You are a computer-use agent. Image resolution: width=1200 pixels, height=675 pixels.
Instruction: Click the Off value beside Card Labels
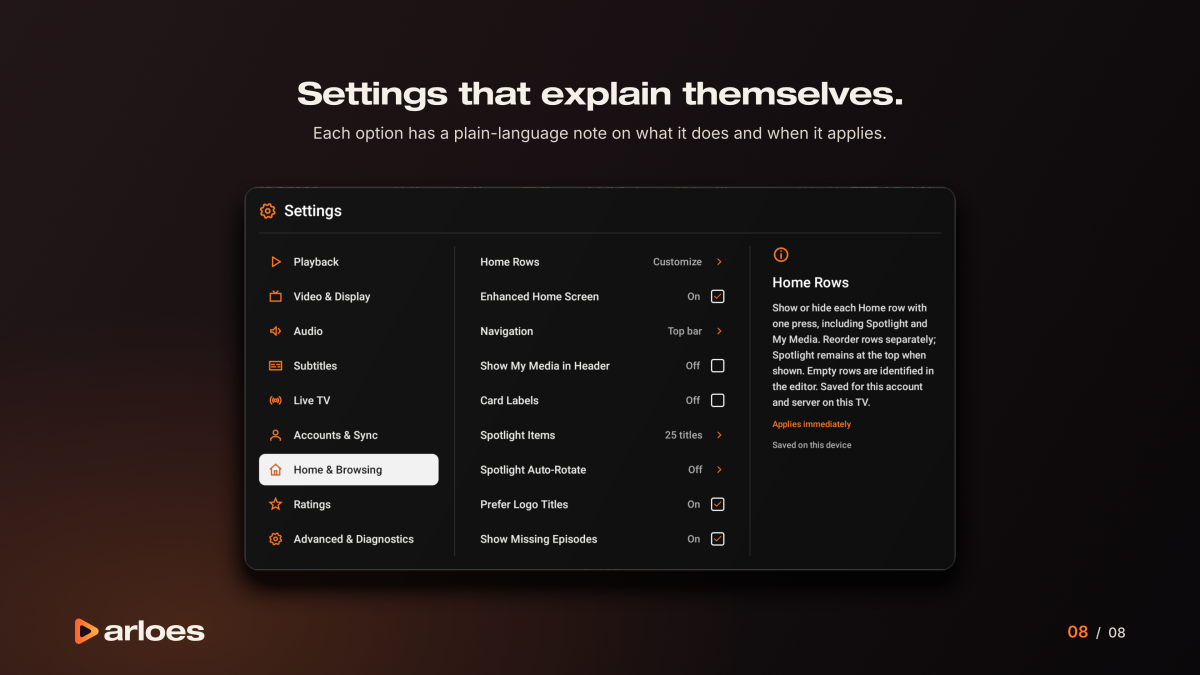click(693, 400)
